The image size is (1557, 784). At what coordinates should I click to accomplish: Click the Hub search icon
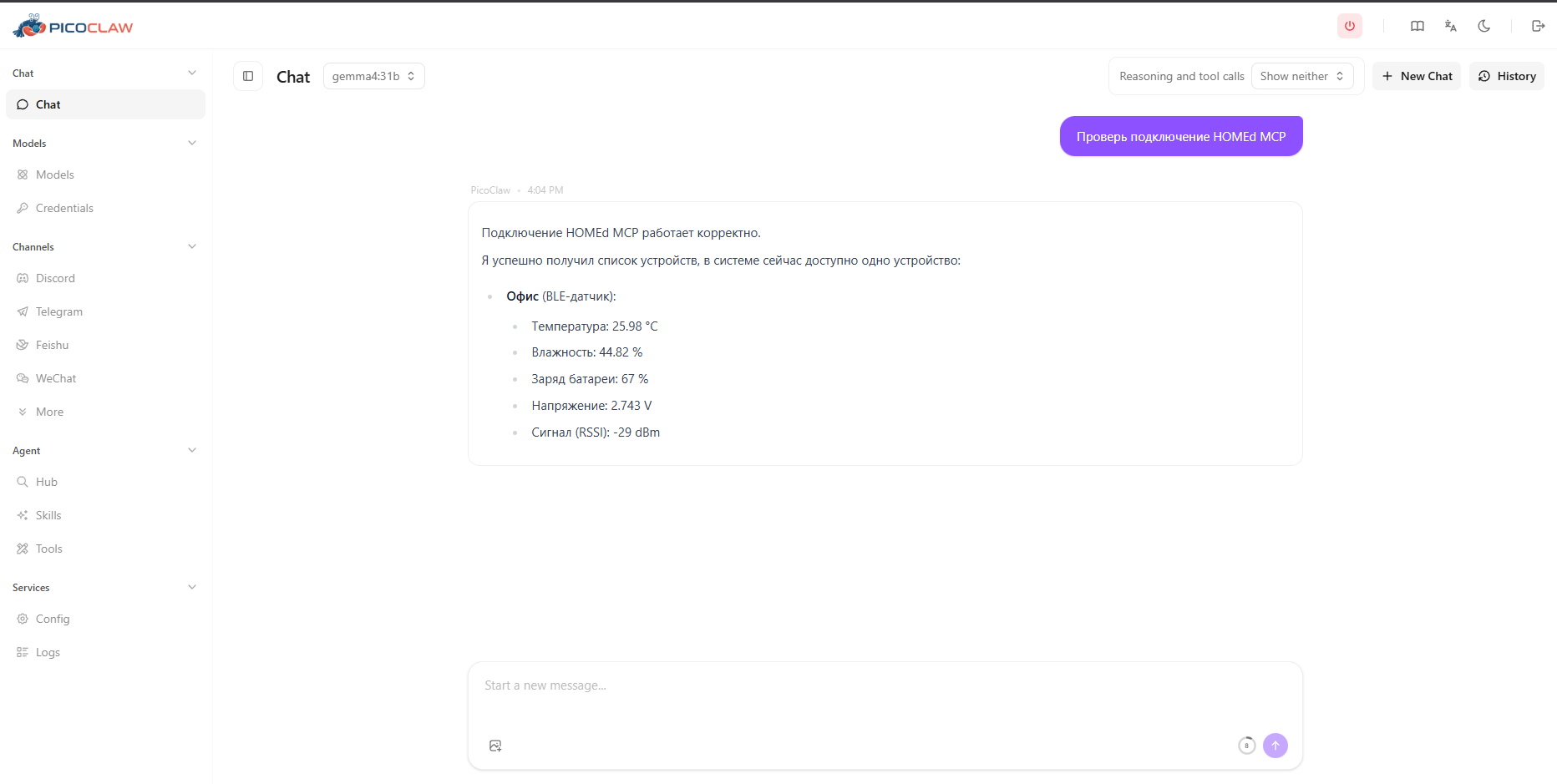click(x=23, y=482)
